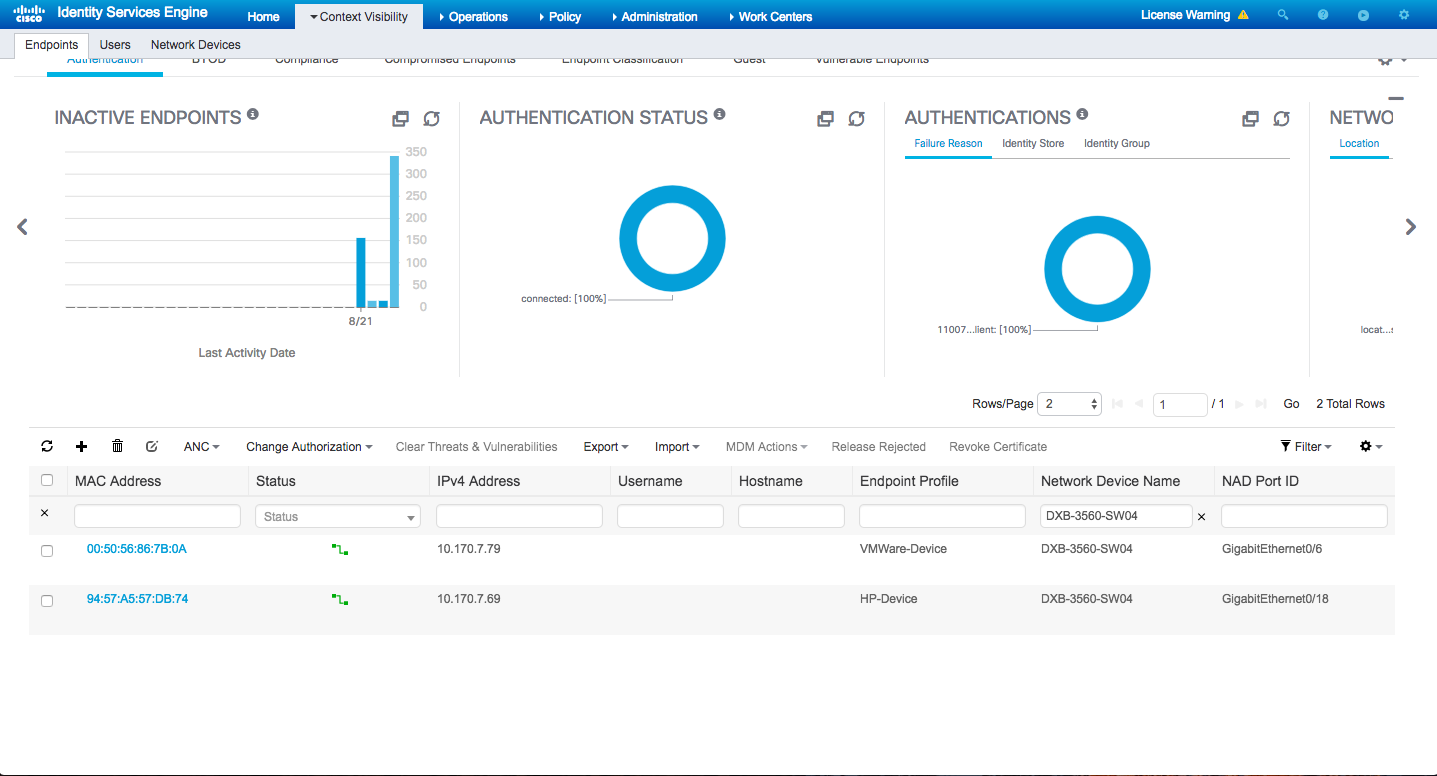Click the play icon in top bar
The width and height of the screenshot is (1437, 776).
pos(1363,15)
